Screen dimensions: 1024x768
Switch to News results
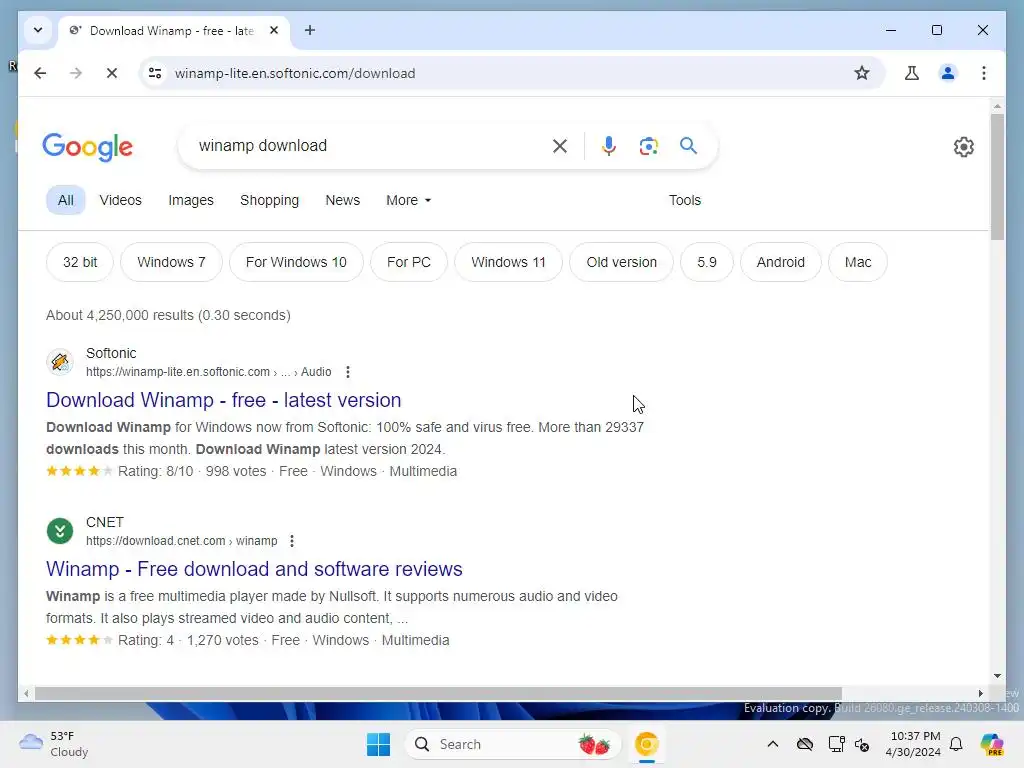pyautogui.click(x=342, y=200)
